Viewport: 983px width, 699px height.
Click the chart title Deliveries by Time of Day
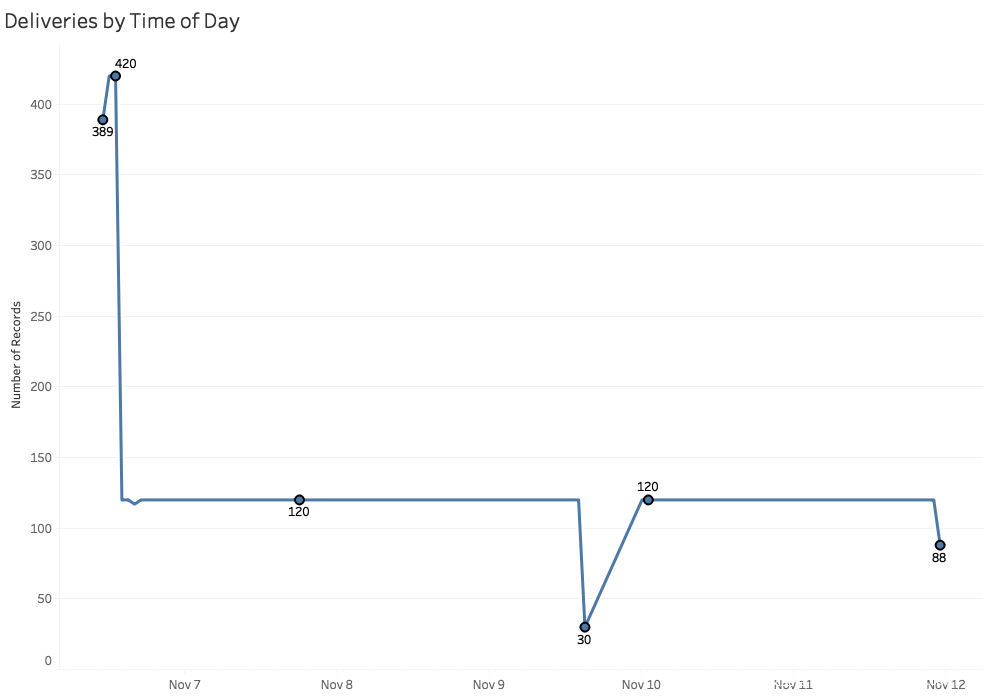coord(122,21)
